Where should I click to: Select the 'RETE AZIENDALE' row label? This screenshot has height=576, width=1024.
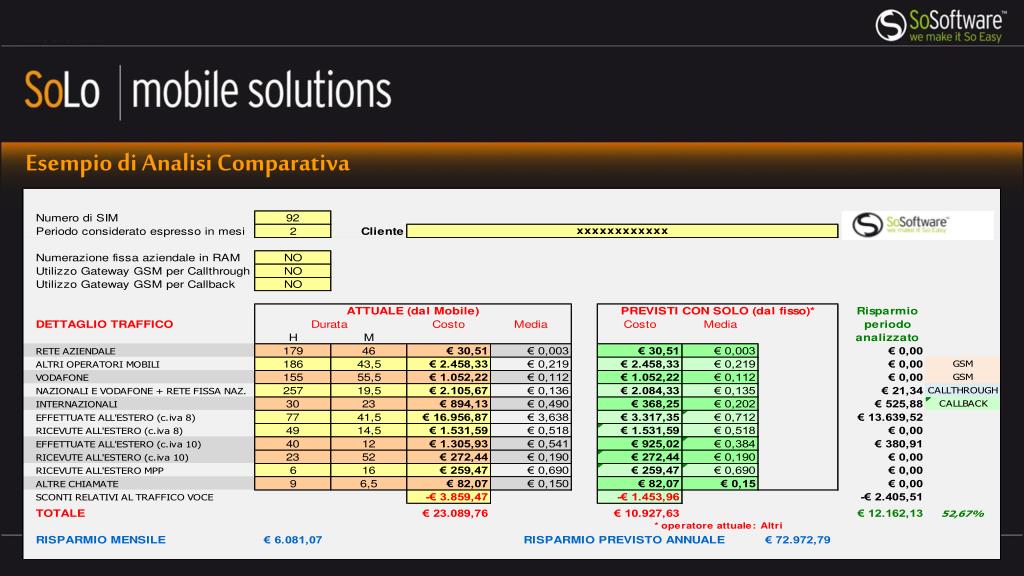point(75,351)
